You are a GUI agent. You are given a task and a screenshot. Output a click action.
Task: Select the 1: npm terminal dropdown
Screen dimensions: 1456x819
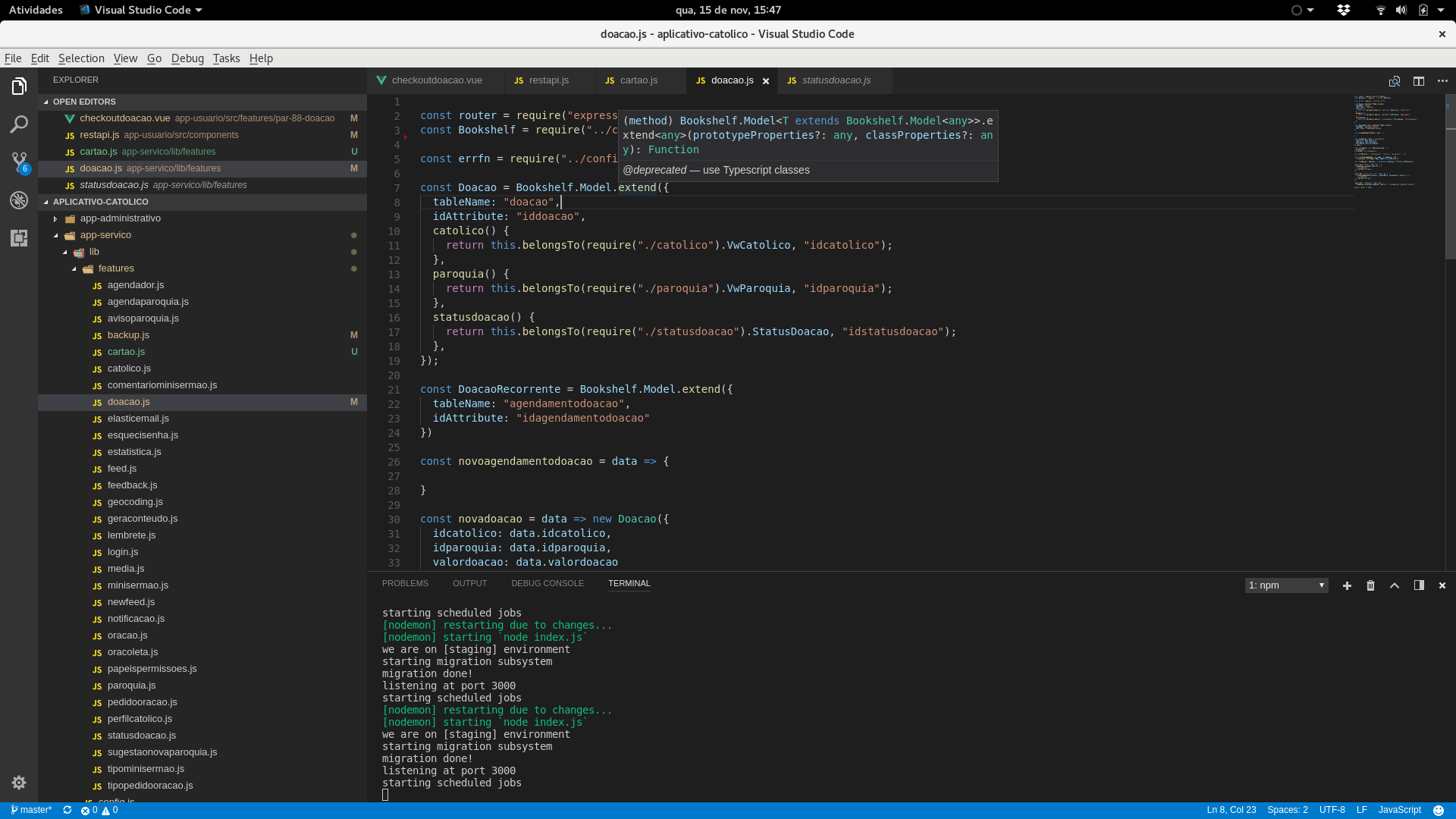pos(1286,585)
